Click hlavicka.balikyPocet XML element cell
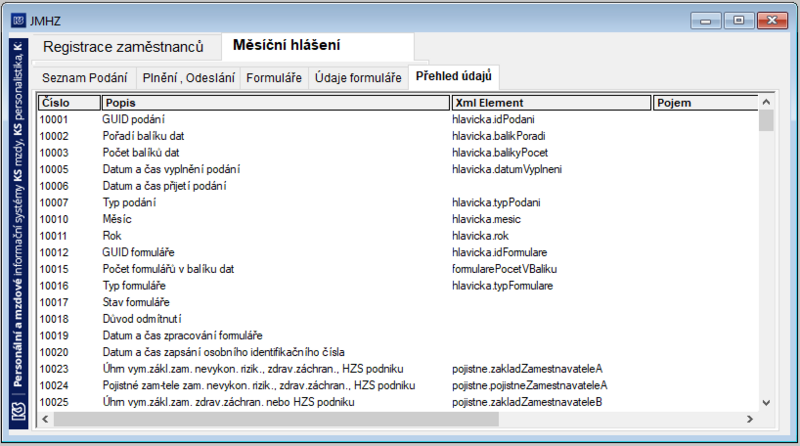This screenshot has width=800, height=446. click(500, 153)
